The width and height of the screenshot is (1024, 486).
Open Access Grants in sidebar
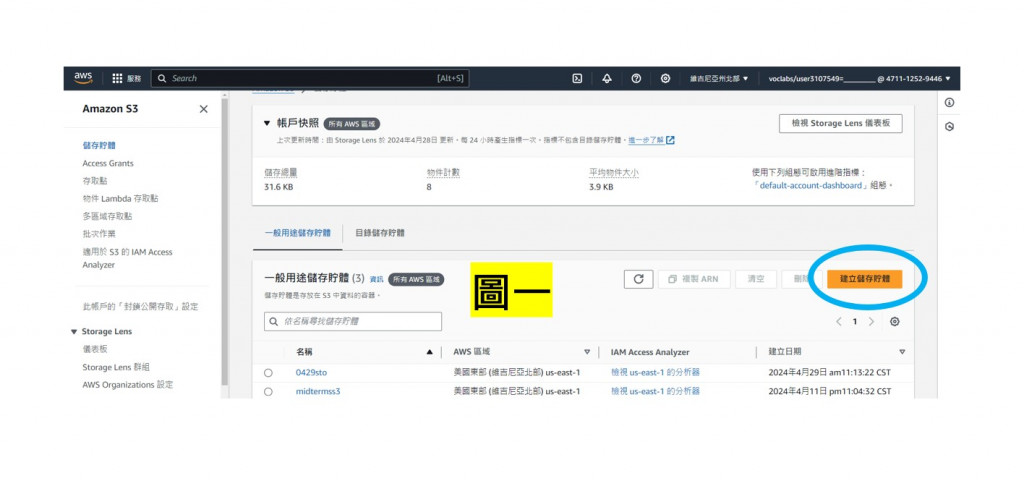point(108,163)
